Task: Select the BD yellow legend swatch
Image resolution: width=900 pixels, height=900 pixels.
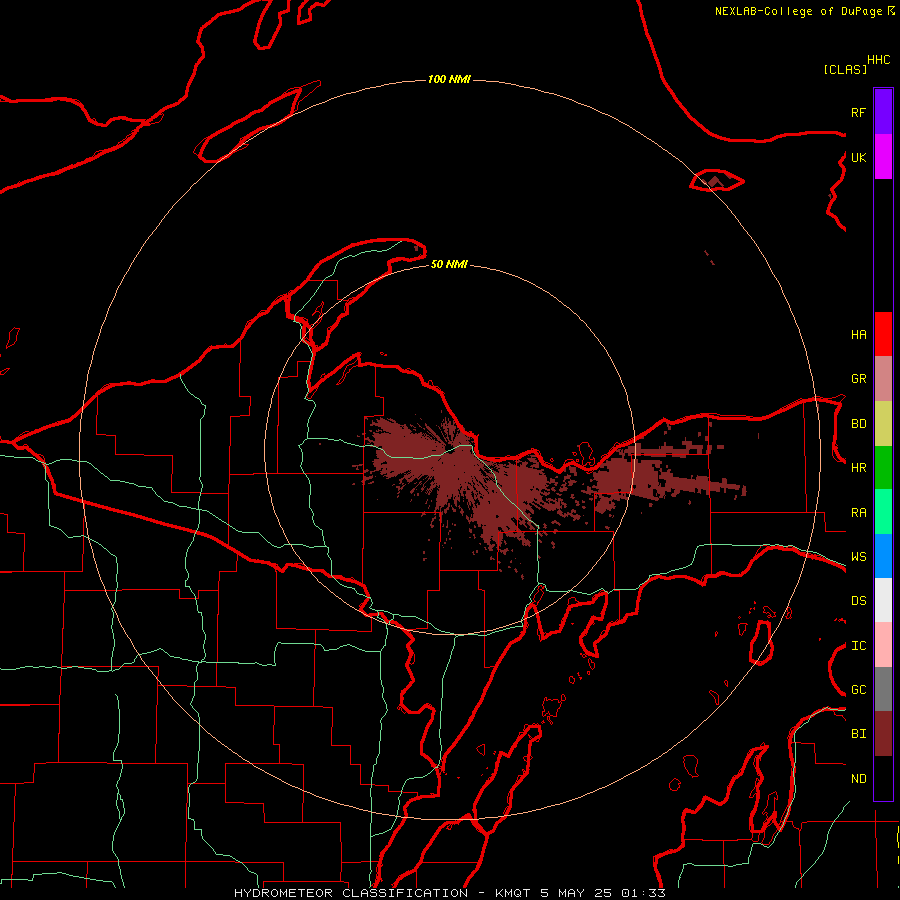Action: (883, 423)
